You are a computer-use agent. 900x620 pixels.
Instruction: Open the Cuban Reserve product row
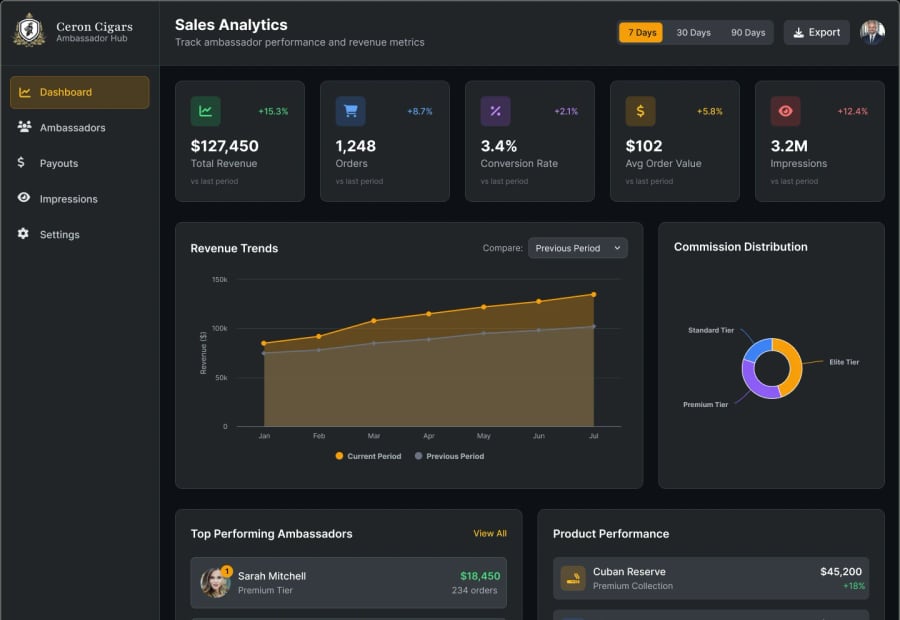tap(711, 579)
